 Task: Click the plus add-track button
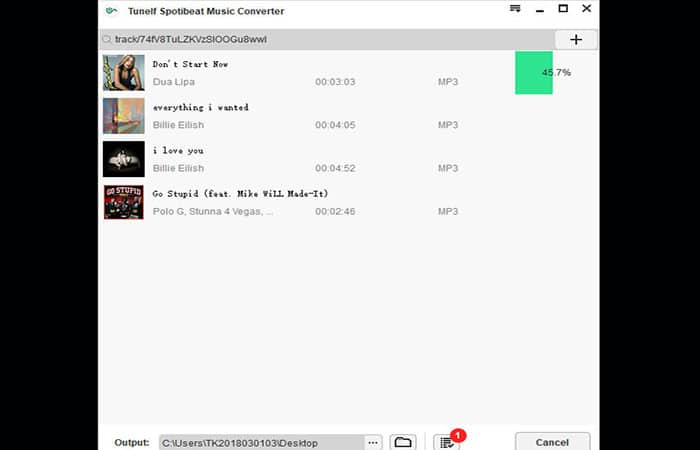[x=576, y=40]
